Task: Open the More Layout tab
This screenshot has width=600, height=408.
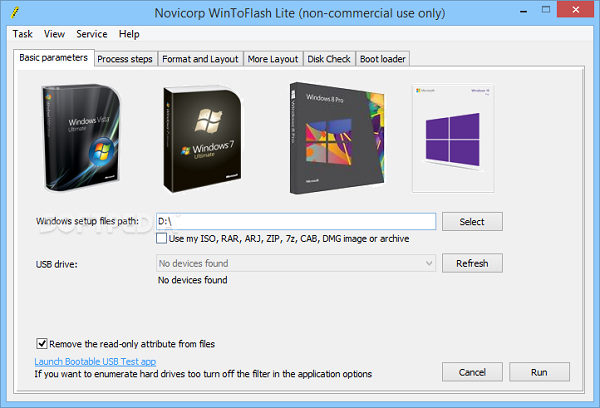Action: click(273, 59)
